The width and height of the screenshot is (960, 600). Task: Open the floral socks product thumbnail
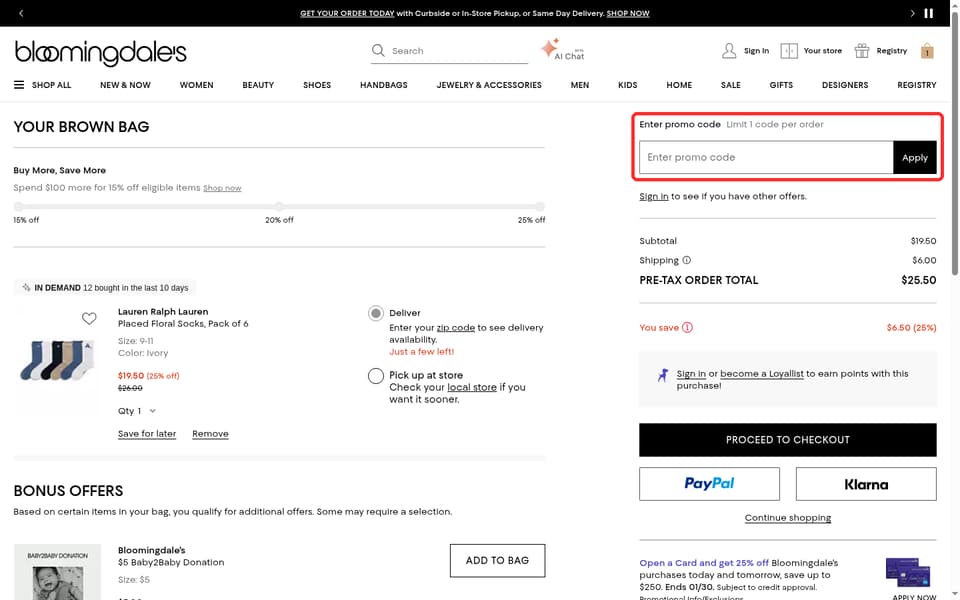(x=57, y=361)
